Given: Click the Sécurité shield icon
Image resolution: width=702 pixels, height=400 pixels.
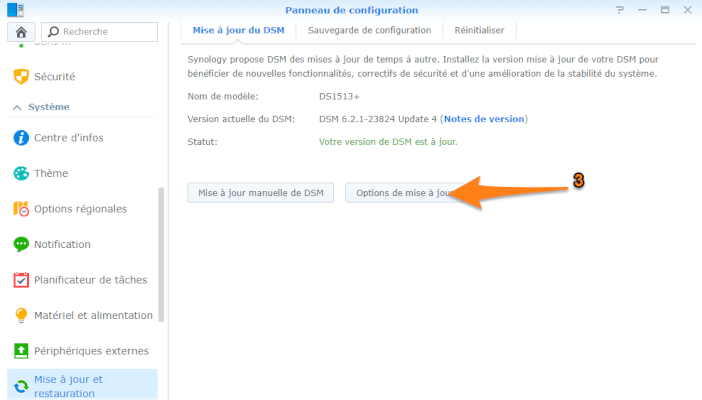Looking at the screenshot, I should (21, 77).
